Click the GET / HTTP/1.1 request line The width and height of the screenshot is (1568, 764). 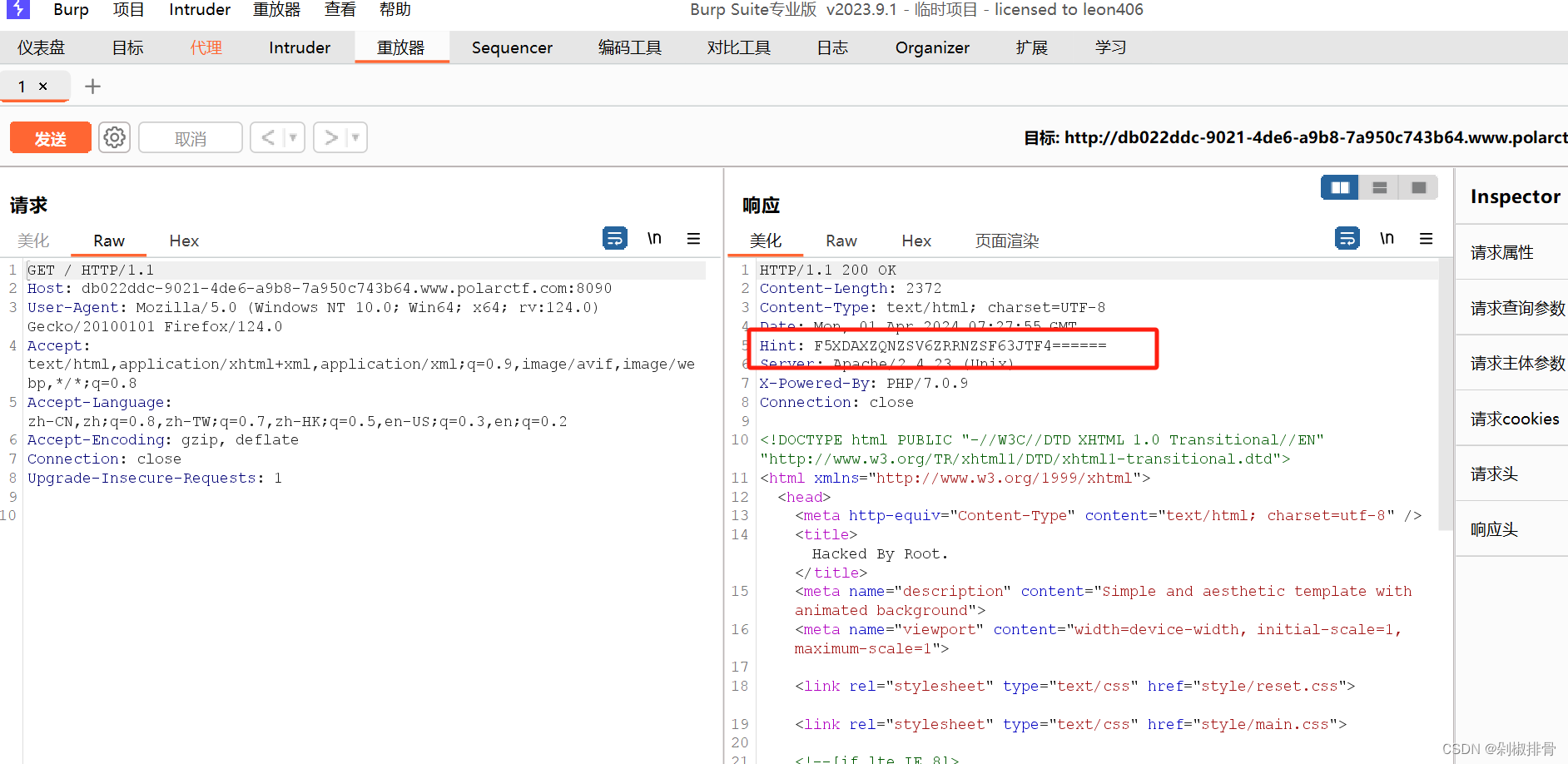click(x=91, y=270)
